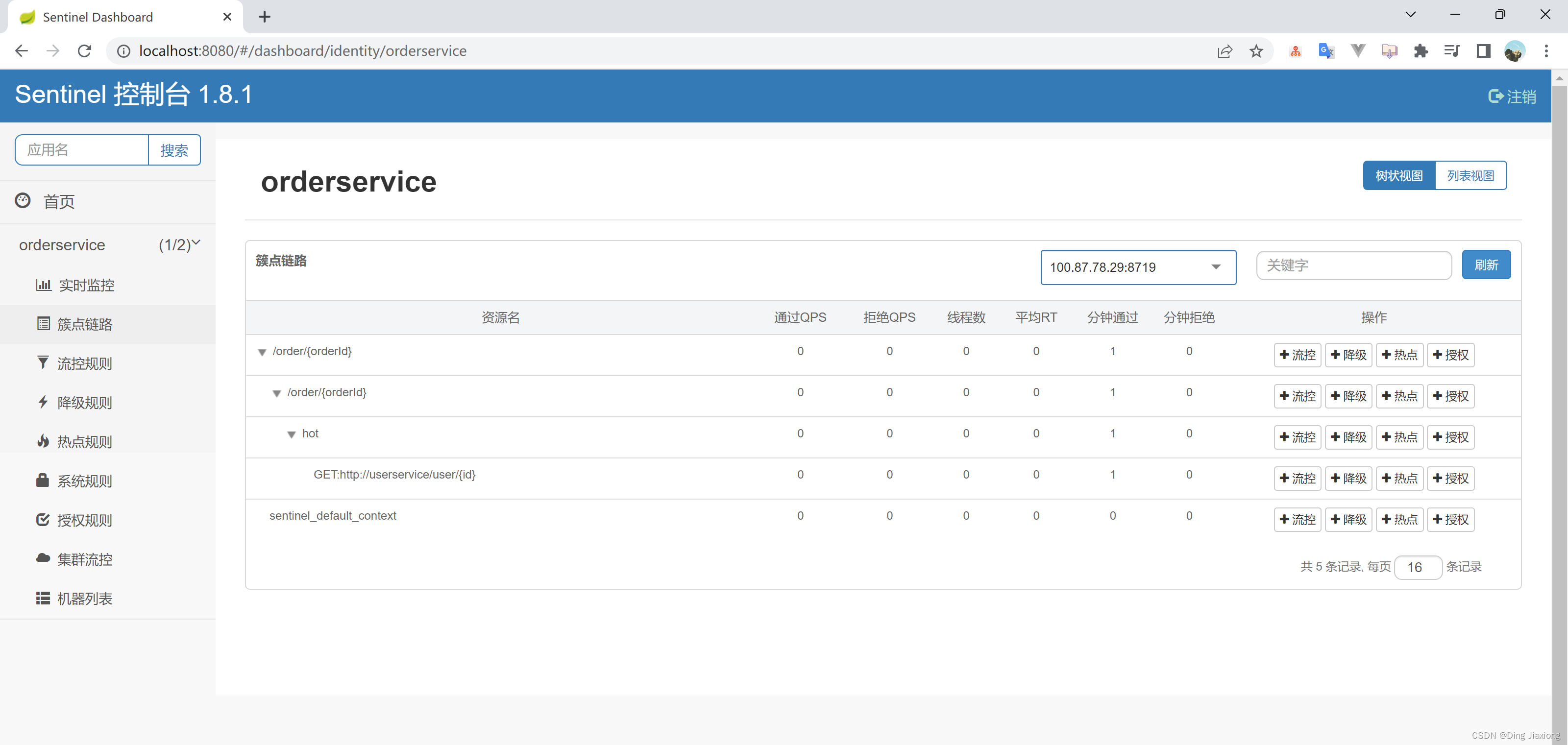Click the 搜索 button
The width and height of the screenshot is (1568, 745).
(174, 150)
